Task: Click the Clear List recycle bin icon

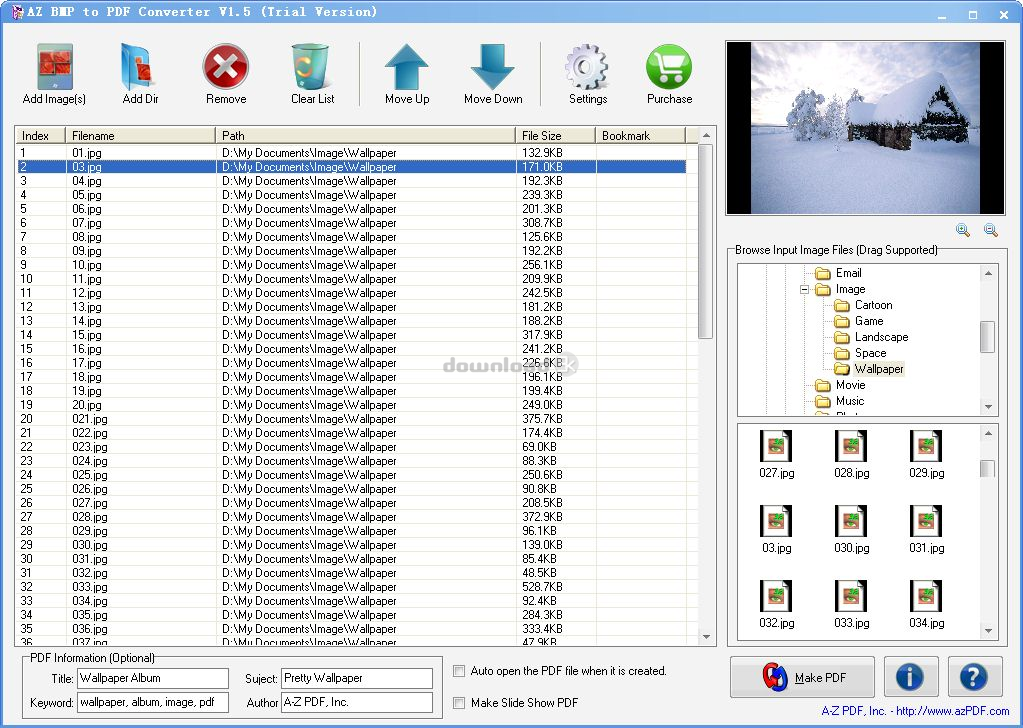Action: click(311, 67)
